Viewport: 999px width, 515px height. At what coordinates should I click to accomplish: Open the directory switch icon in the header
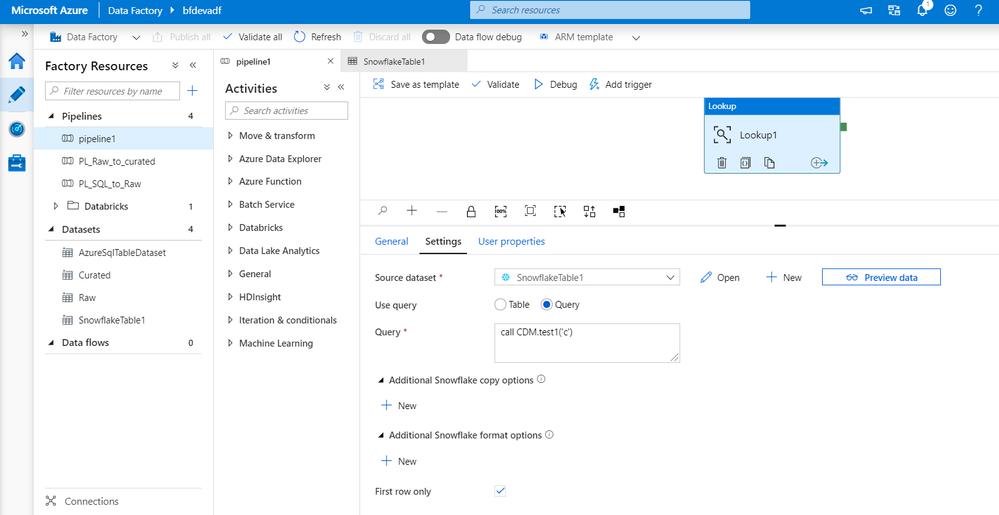point(894,10)
